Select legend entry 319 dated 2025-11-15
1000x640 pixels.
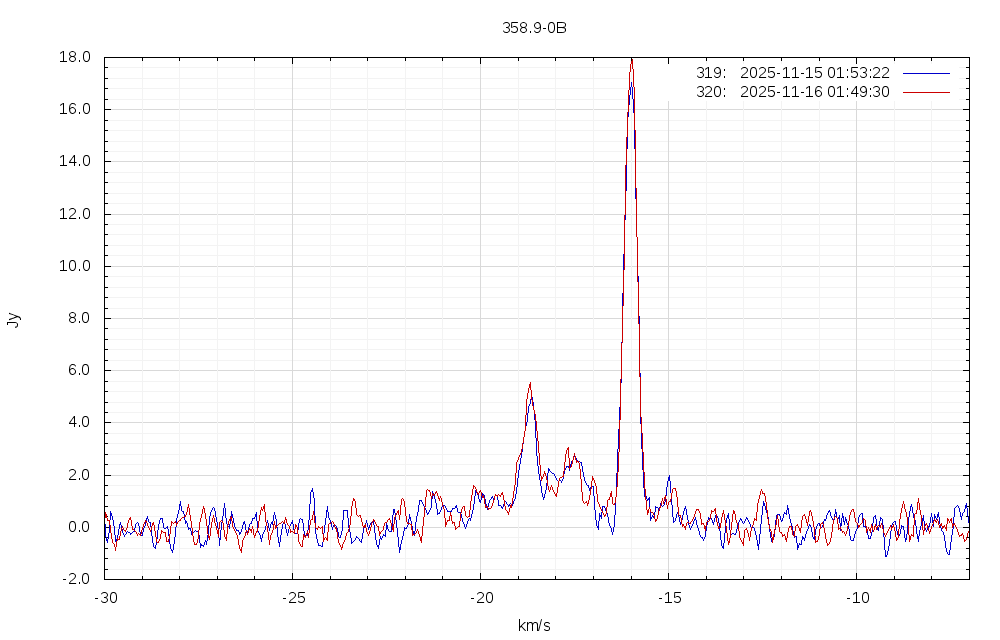tap(792, 73)
